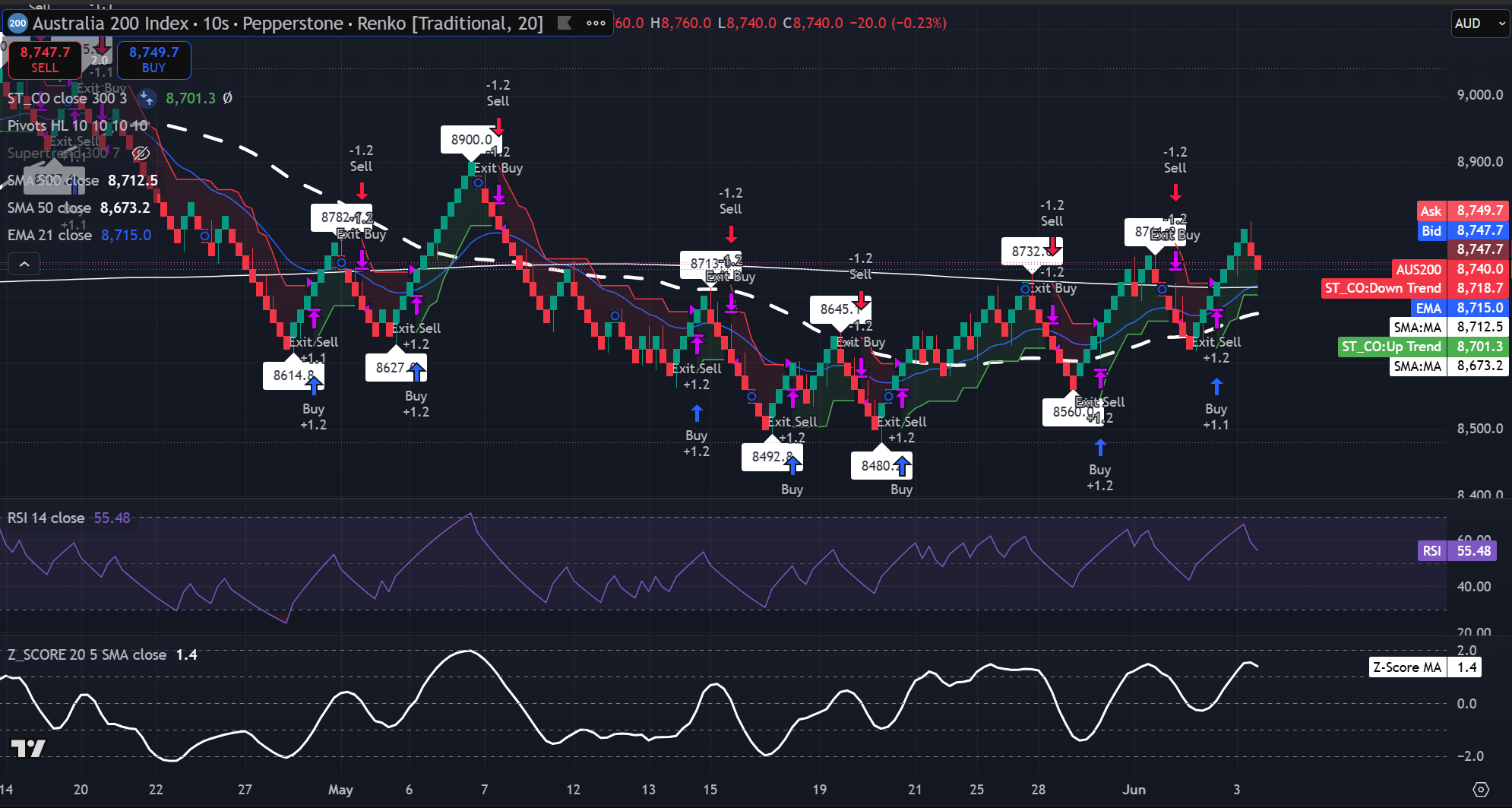Click the C8,740.0 close value in header
The height and width of the screenshot is (808, 1512).
(x=813, y=24)
